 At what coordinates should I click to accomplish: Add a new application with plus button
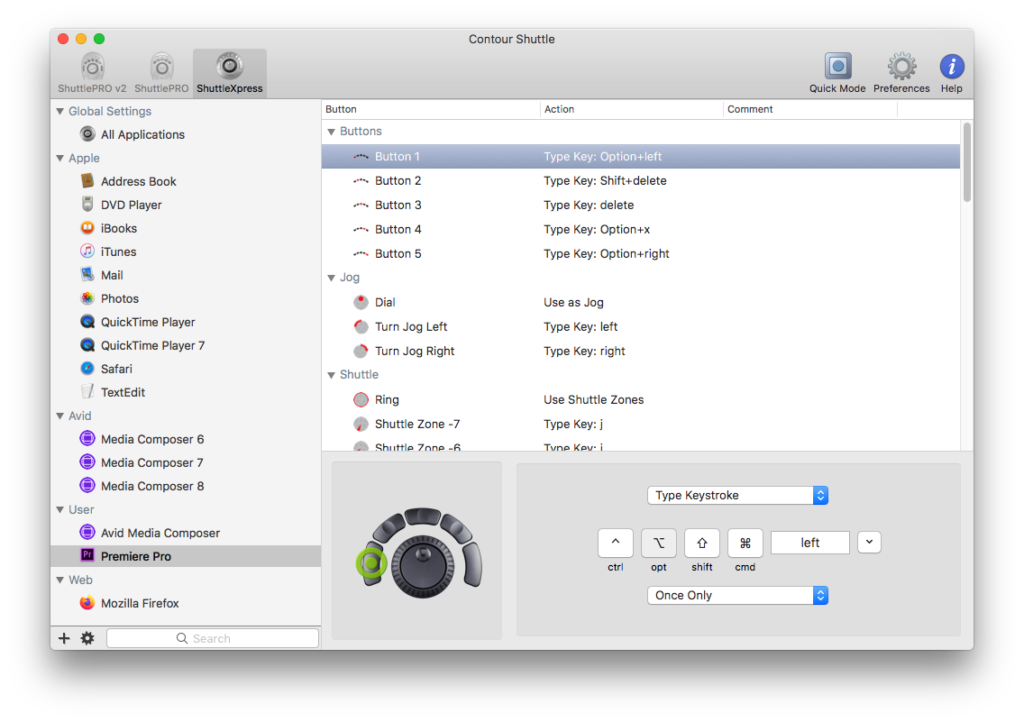64,638
